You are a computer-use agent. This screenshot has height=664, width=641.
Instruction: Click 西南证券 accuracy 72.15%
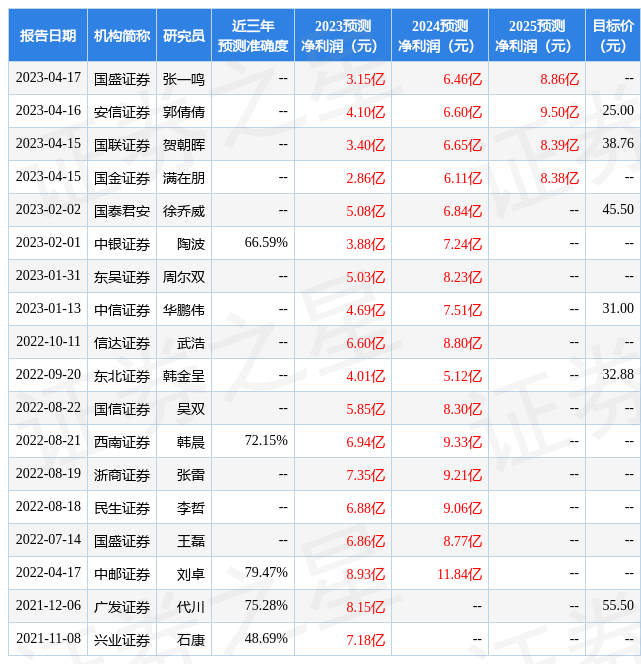coord(266,441)
